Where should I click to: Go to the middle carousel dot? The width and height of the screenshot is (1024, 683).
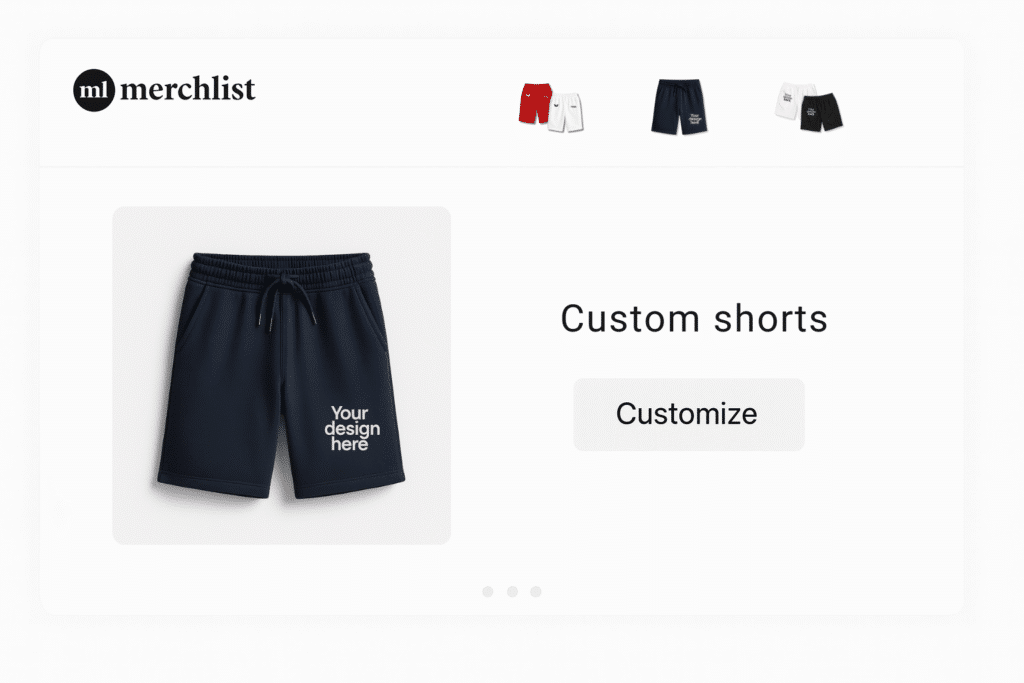512,592
